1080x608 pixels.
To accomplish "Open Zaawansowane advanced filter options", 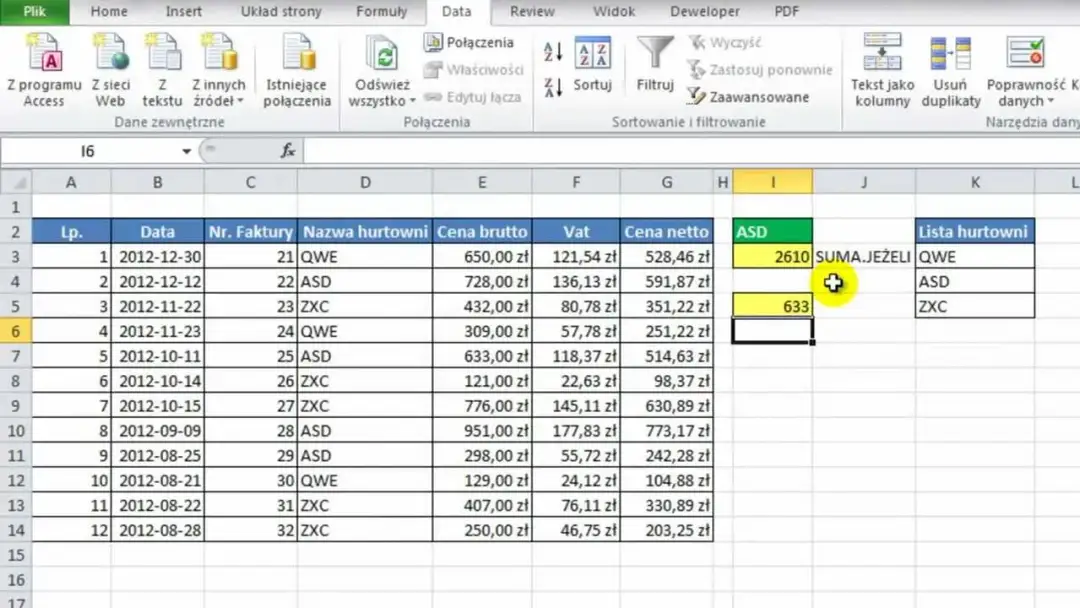I will [748, 97].
